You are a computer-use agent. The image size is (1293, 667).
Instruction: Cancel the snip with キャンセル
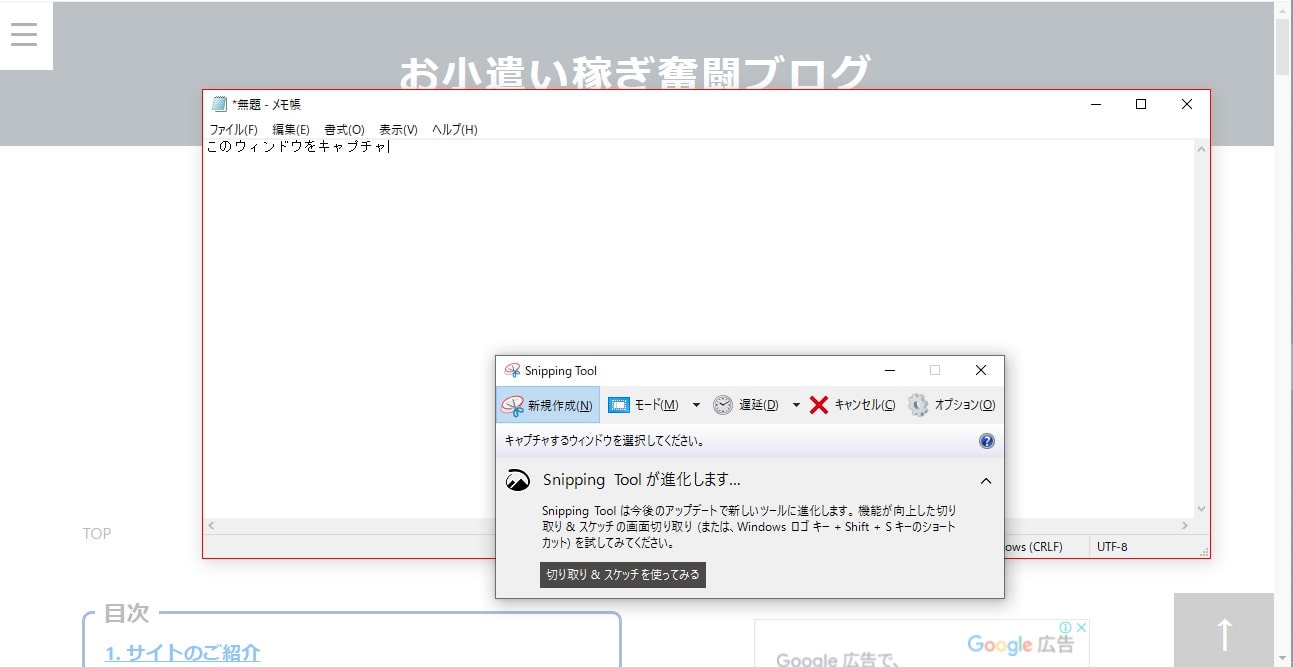pos(852,405)
